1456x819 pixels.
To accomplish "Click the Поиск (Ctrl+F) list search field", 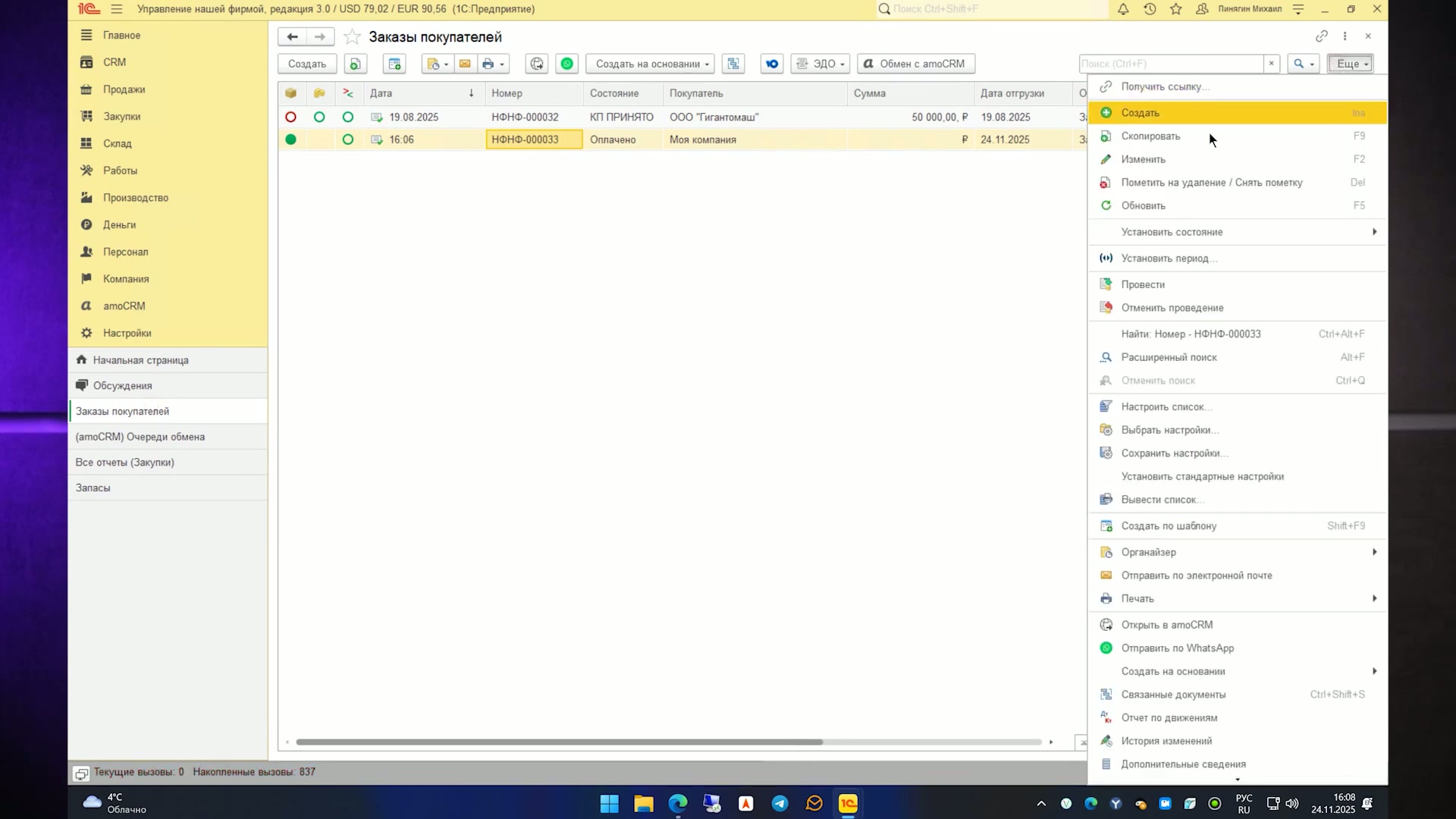I will click(x=1171, y=64).
